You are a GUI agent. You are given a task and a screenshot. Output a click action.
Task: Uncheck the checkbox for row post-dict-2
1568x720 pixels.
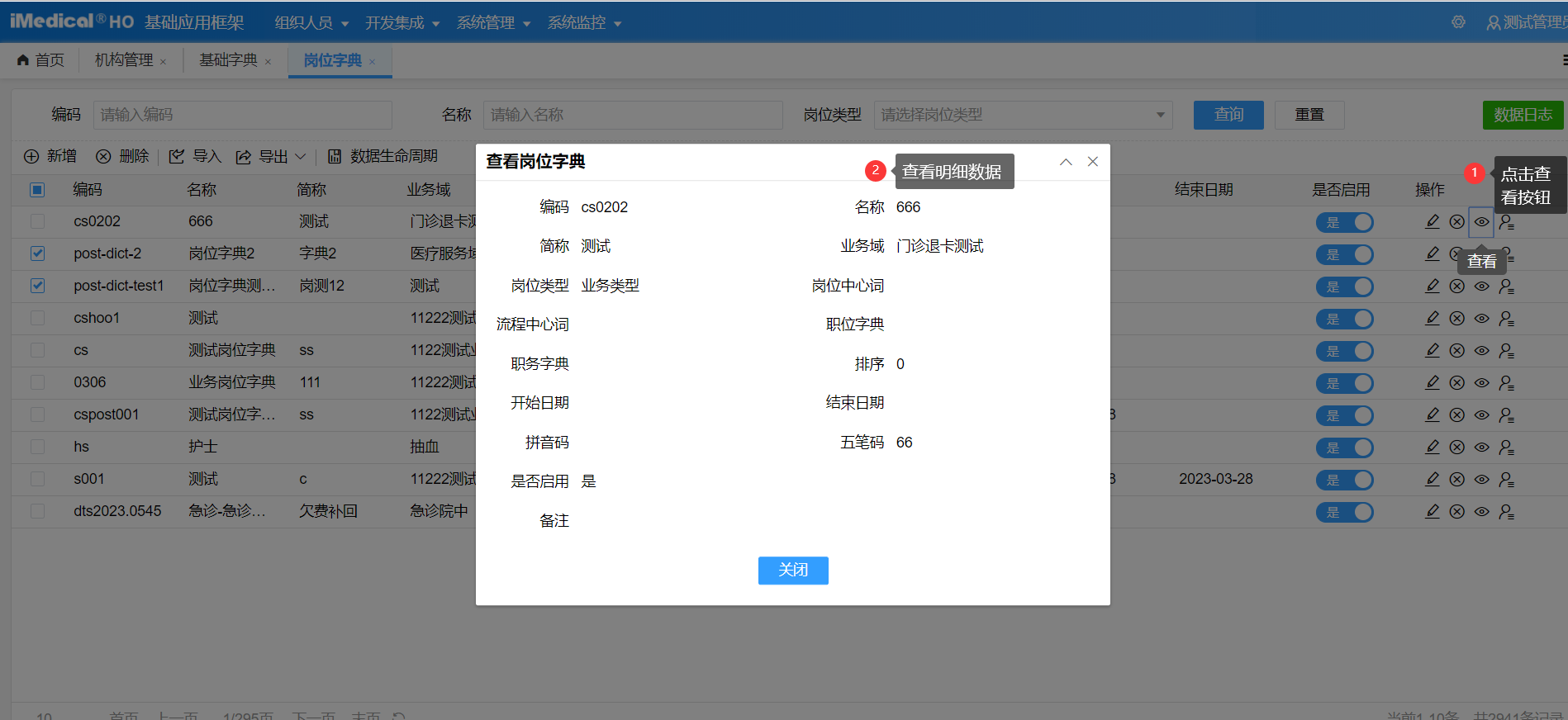(37, 253)
